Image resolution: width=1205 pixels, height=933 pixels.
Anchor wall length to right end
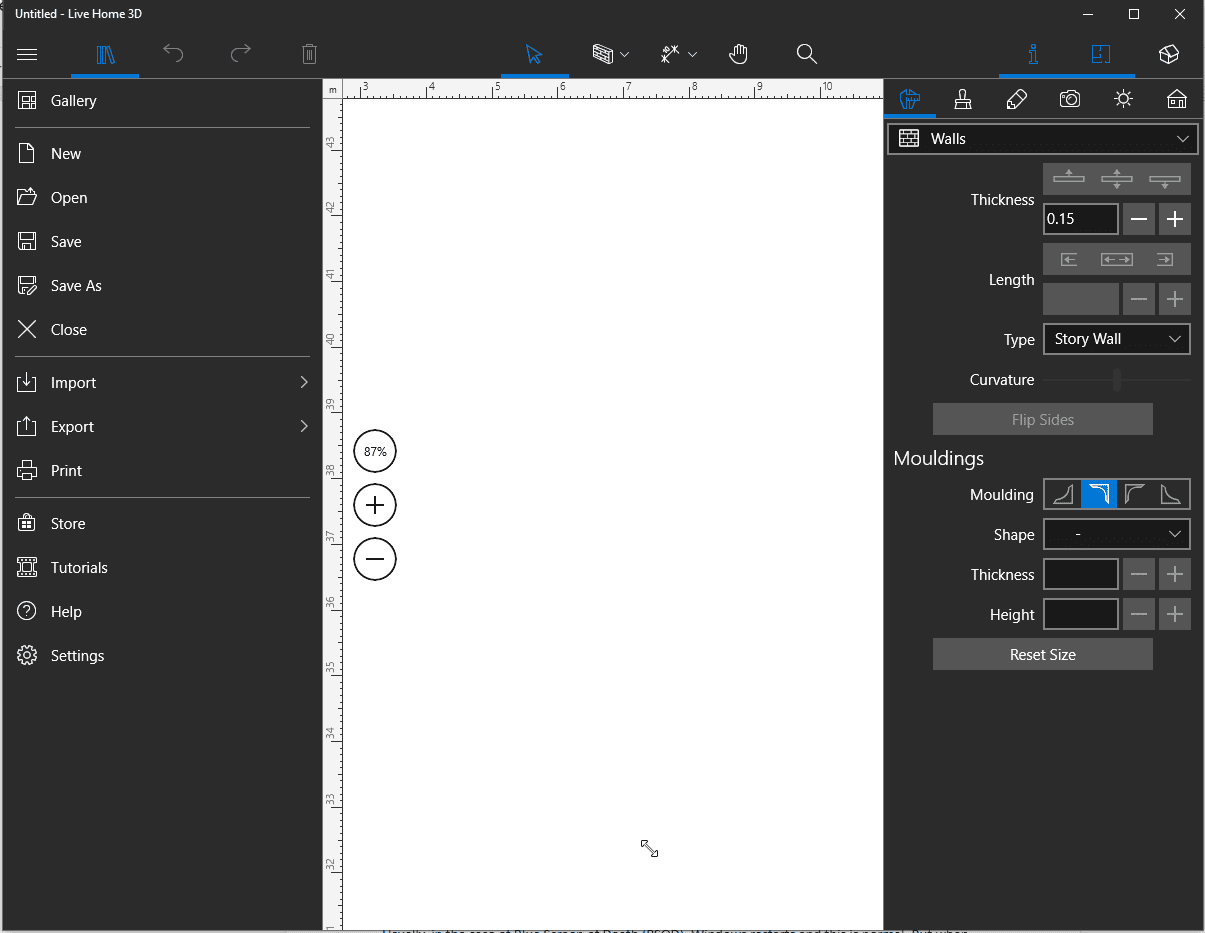coord(1165,259)
